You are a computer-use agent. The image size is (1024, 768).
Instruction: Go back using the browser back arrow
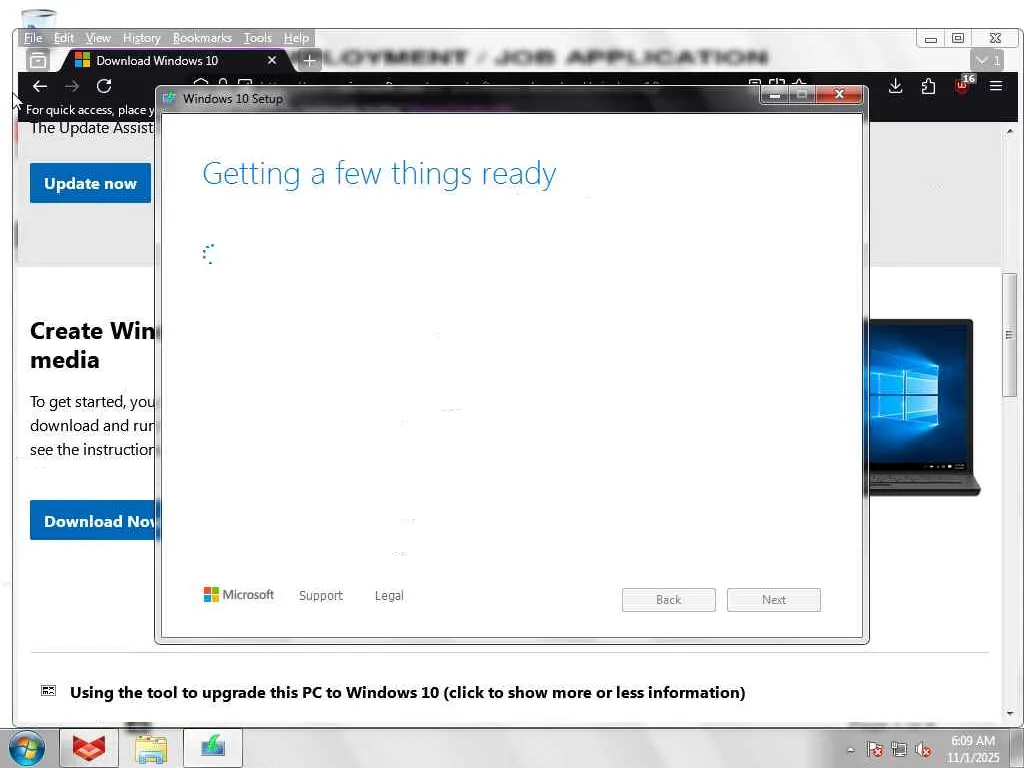pyautogui.click(x=40, y=86)
